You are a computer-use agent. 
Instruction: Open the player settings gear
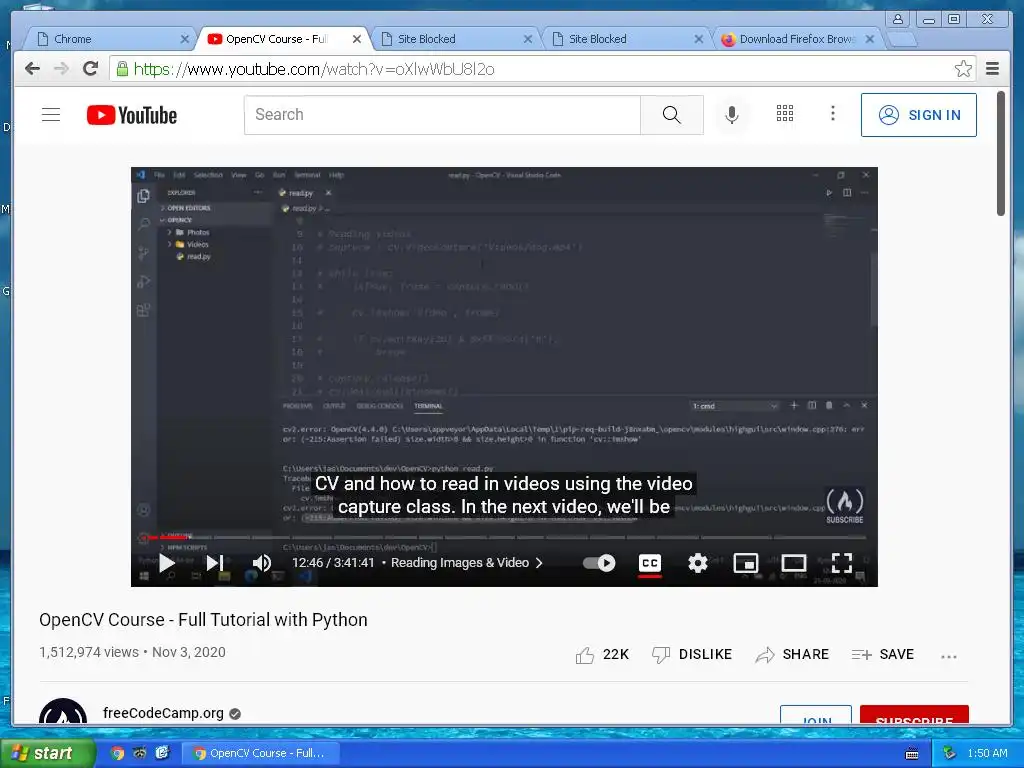[x=697, y=562]
